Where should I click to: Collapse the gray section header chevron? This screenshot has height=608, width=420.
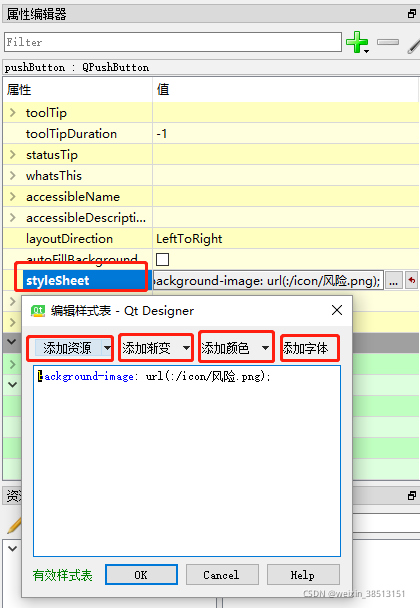[12, 342]
